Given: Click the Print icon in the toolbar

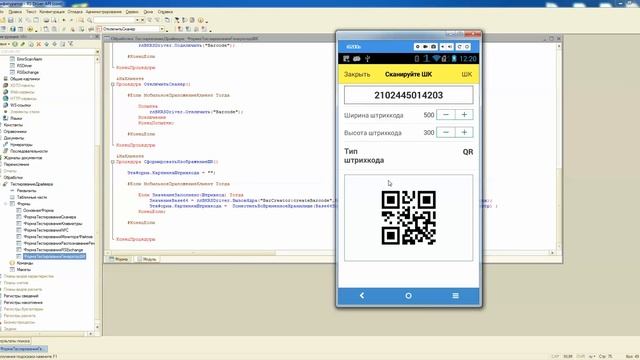Looking at the screenshot, I should 46,20.
